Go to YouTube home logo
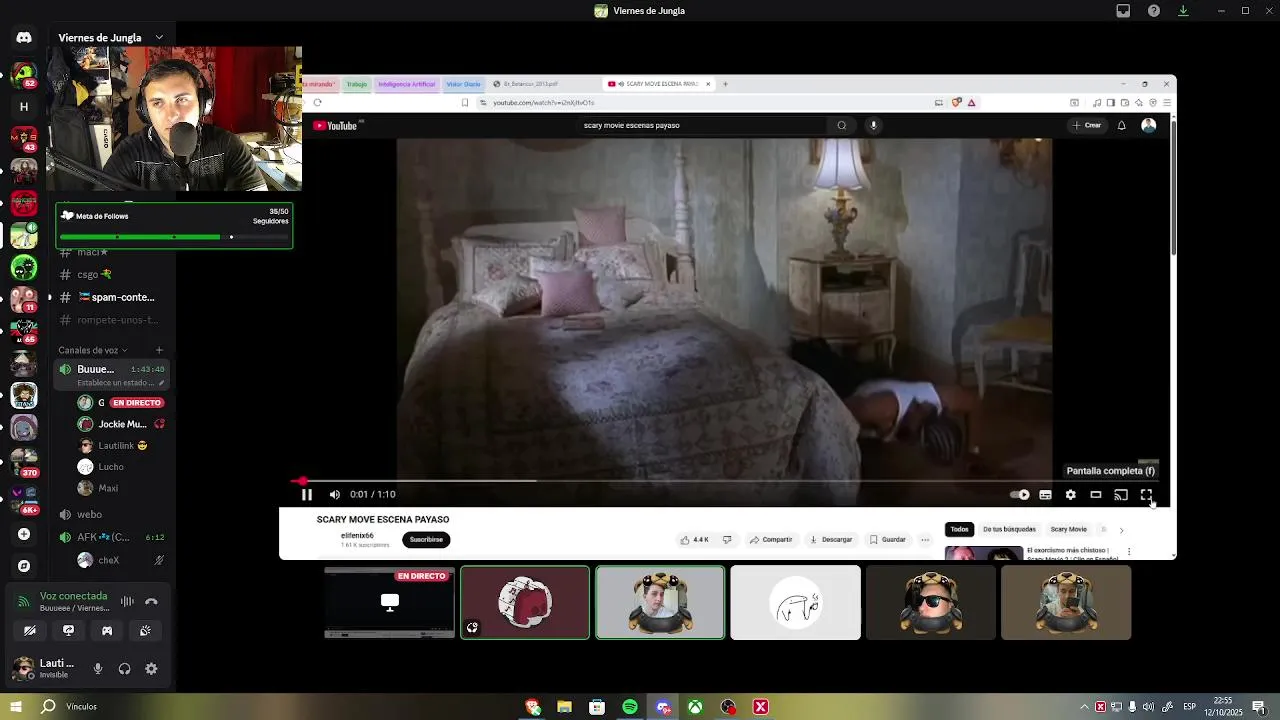This screenshot has width=1280, height=720. [x=337, y=126]
